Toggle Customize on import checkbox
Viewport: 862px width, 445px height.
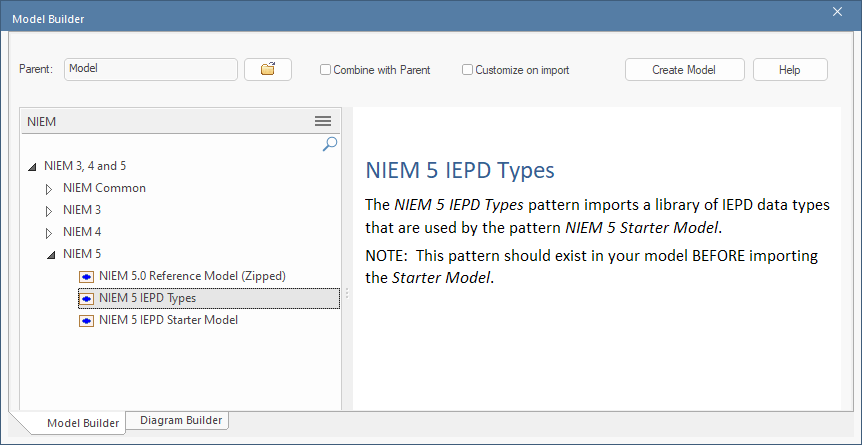click(x=467, y=70)
